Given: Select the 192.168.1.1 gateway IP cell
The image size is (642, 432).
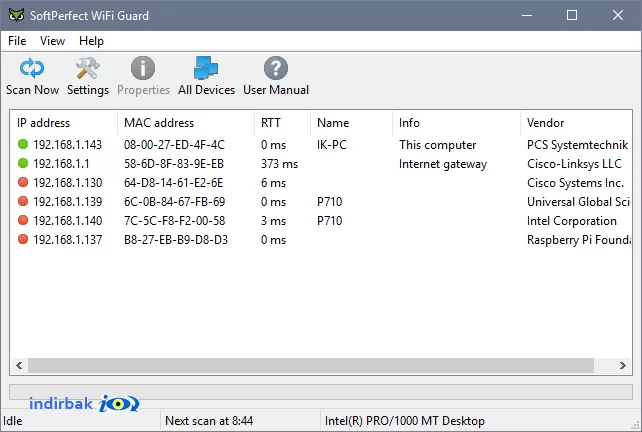Looking at the screenshot, I should [61, 164].
